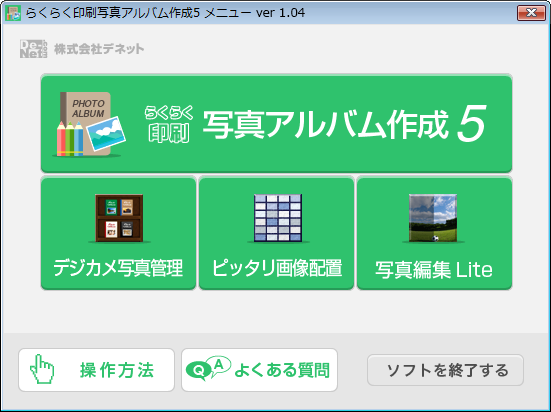Click the title bar application icon
The width and height of the screenshot is (551, 412).
13,13
